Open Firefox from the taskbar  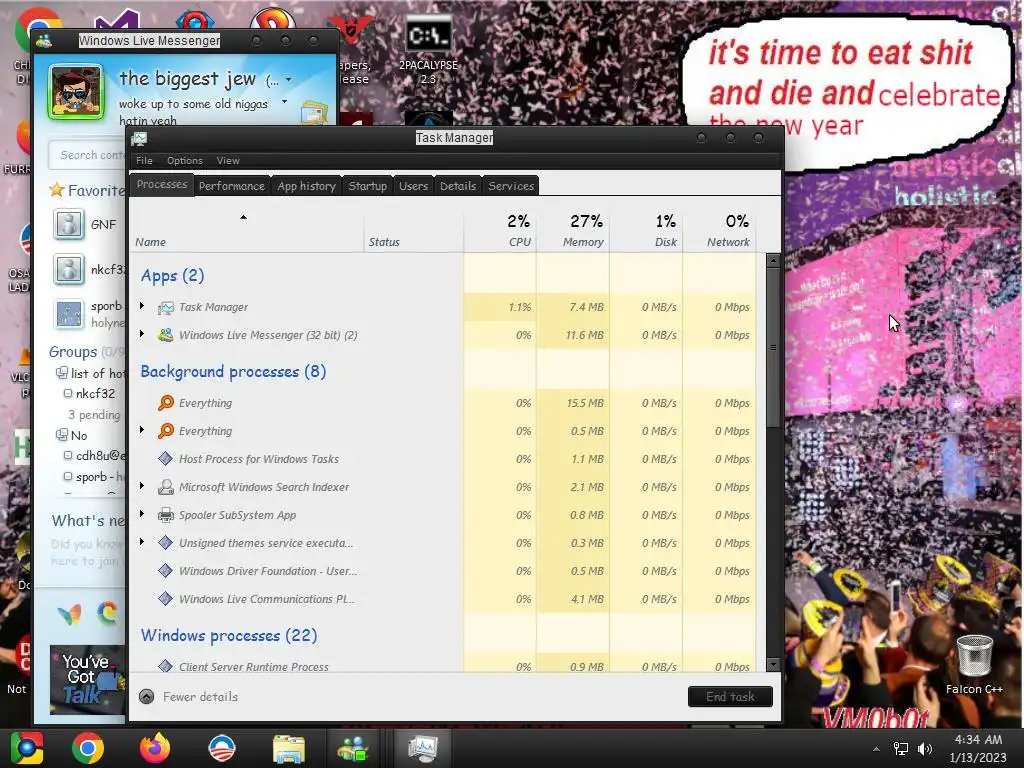coord(155,748)
